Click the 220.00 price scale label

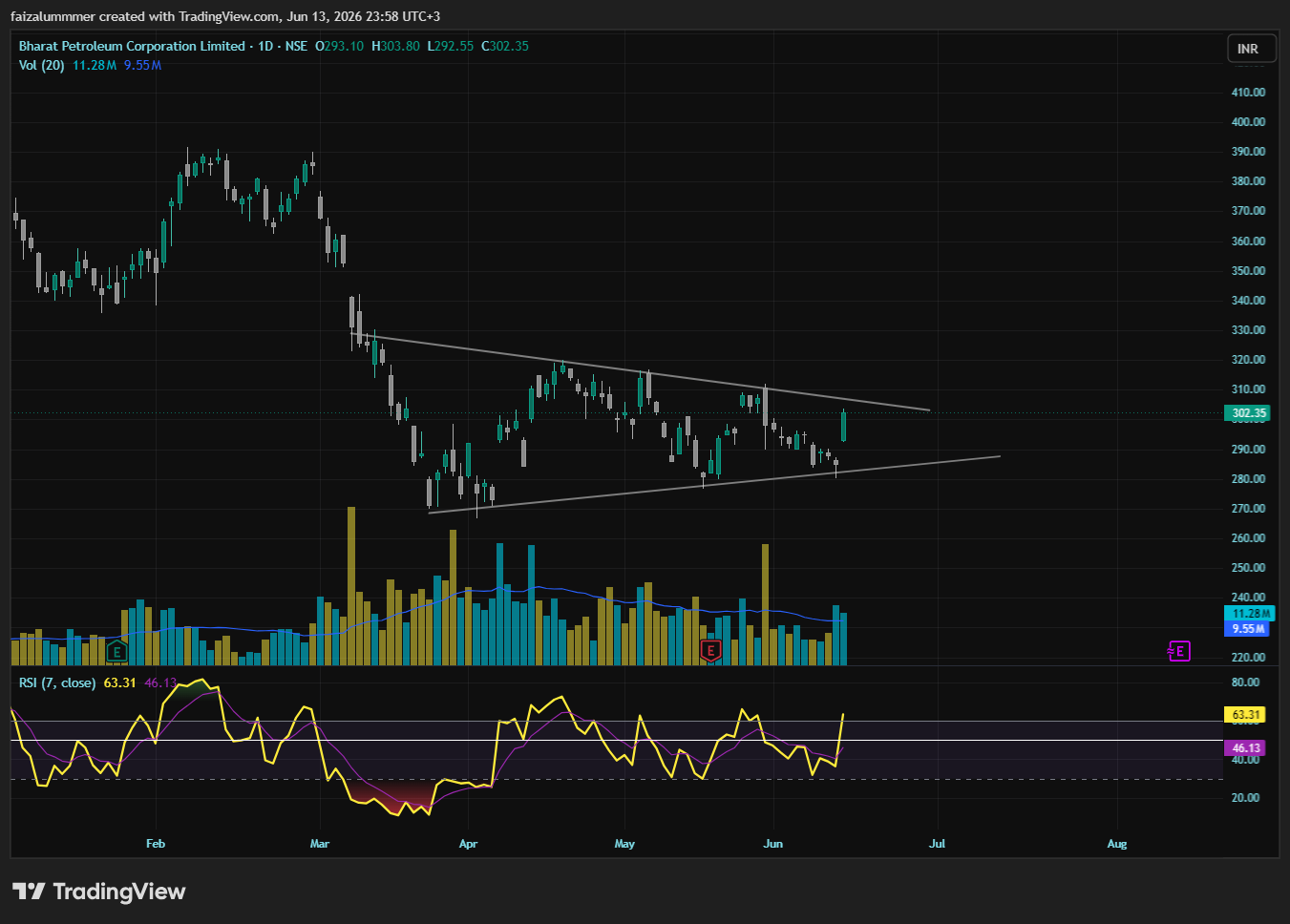coord(1248,658)
